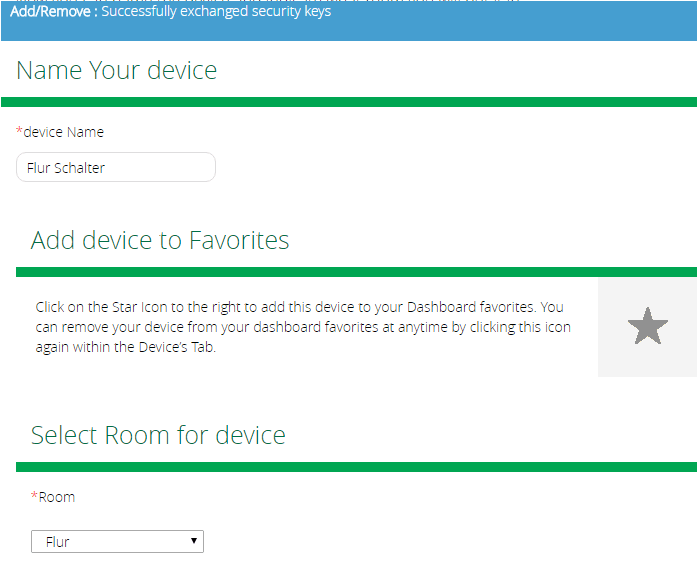Click the 'Name Your device' heading
The image size is (697, 561).
coord(117,71)
